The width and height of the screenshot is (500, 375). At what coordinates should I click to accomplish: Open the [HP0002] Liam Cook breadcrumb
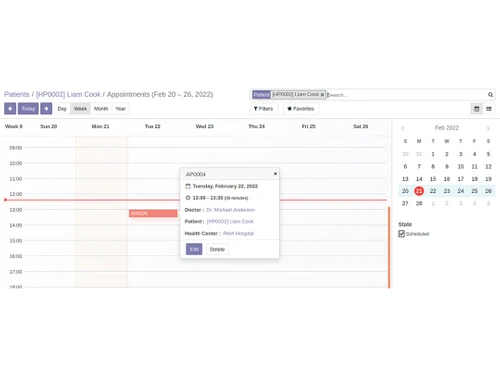coord(68,94)
